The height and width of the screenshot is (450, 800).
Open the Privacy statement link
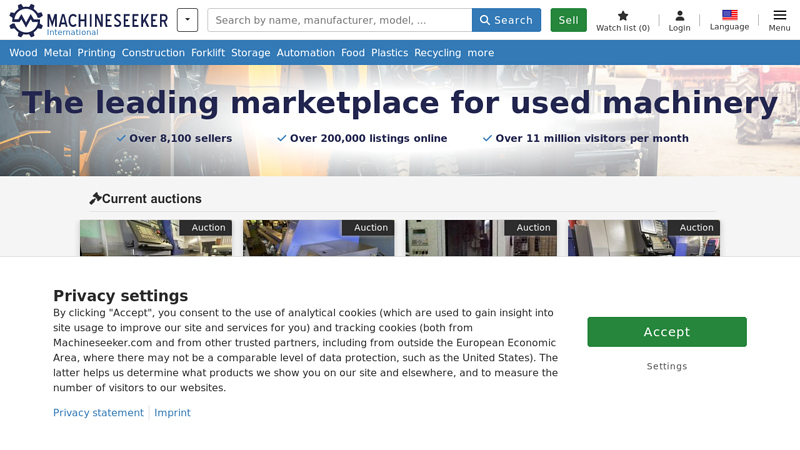(98, 412)
